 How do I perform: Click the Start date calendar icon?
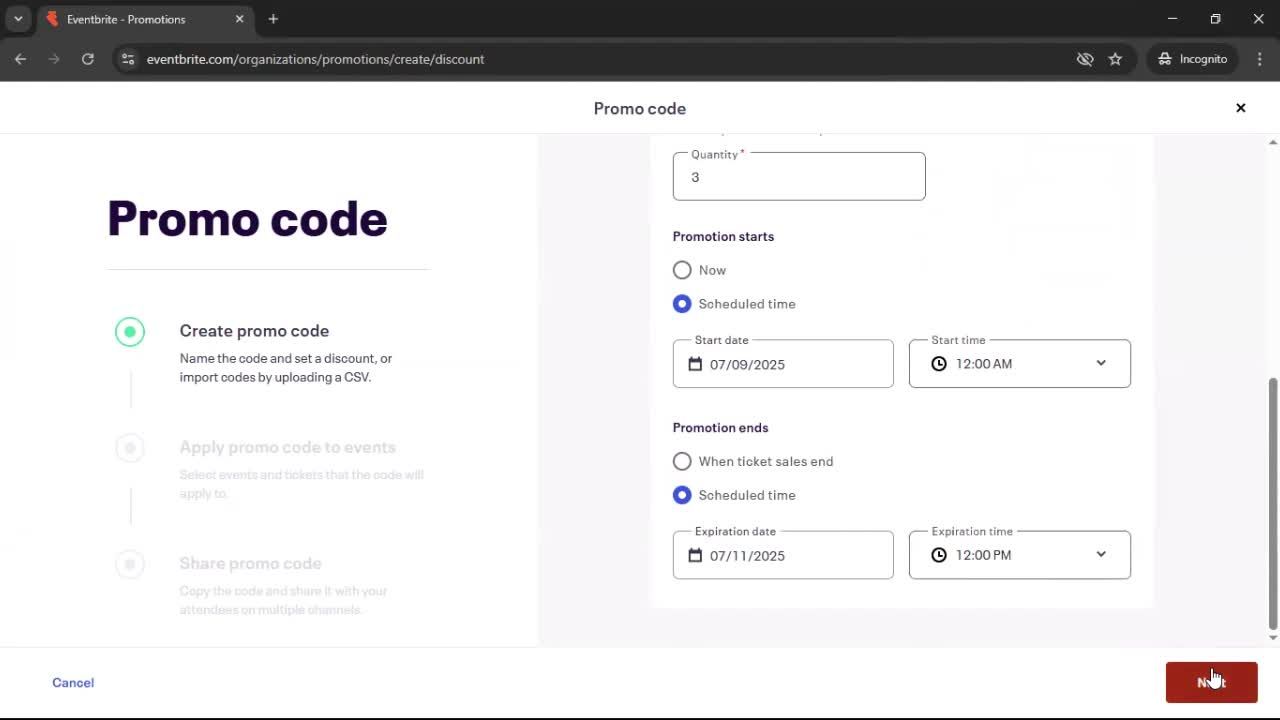(x=695, y=364)
